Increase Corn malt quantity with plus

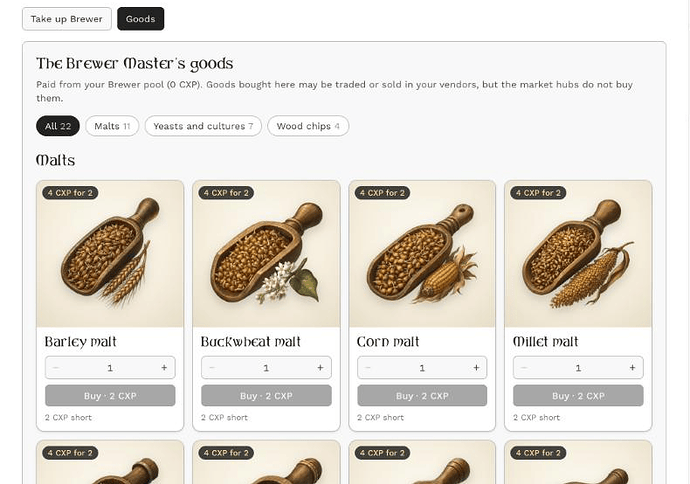pyautogui.click(x=476, y=367)
